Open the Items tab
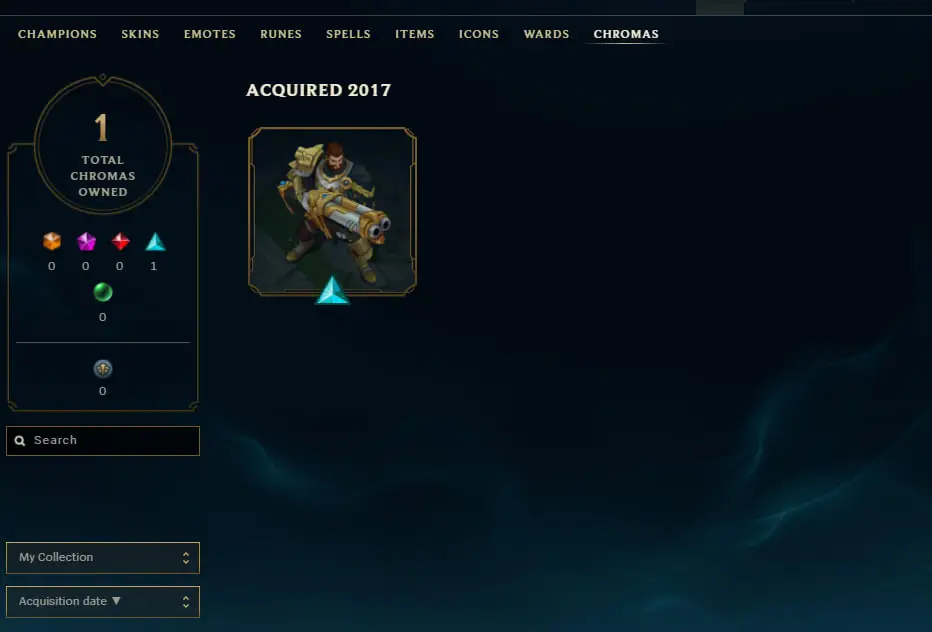The height and width of the screenshot is (632, 932). tap(414, 34)
